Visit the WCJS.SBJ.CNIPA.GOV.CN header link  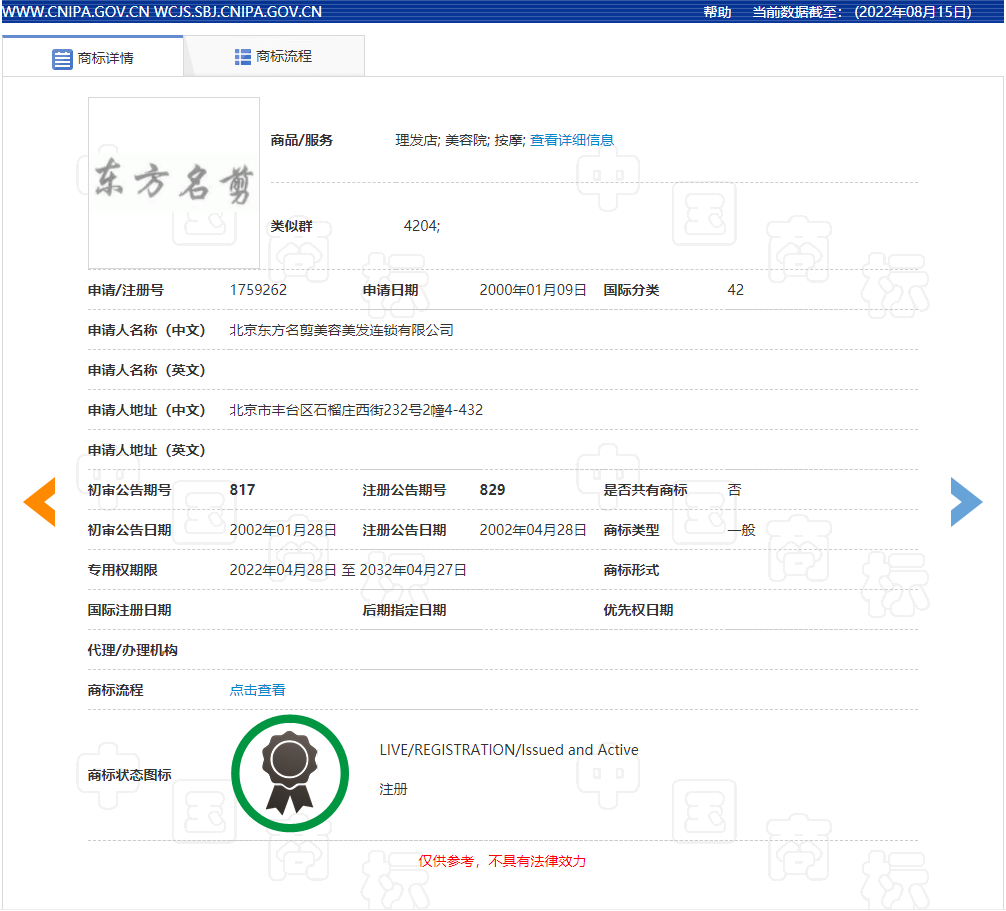point(238,12)
